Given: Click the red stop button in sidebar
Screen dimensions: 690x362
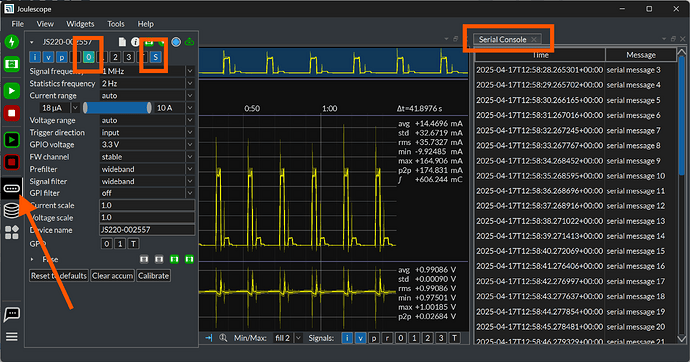Looking at the screenshot, I should pos(12,113).
